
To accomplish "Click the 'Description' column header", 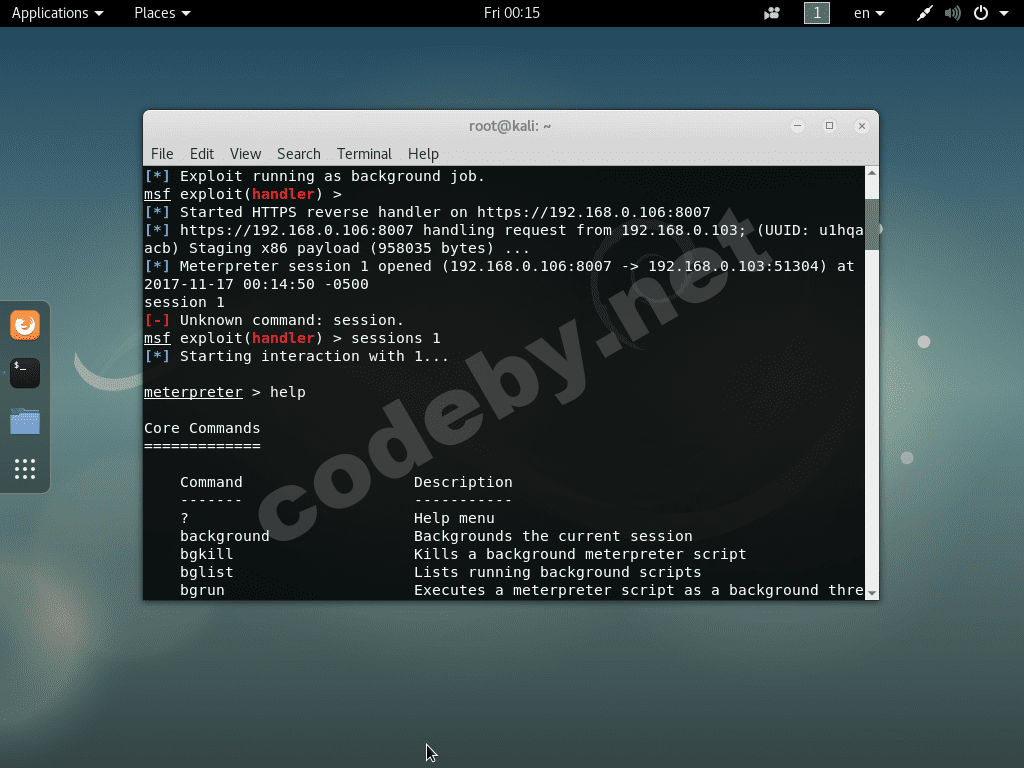I will tap(463, 482).
